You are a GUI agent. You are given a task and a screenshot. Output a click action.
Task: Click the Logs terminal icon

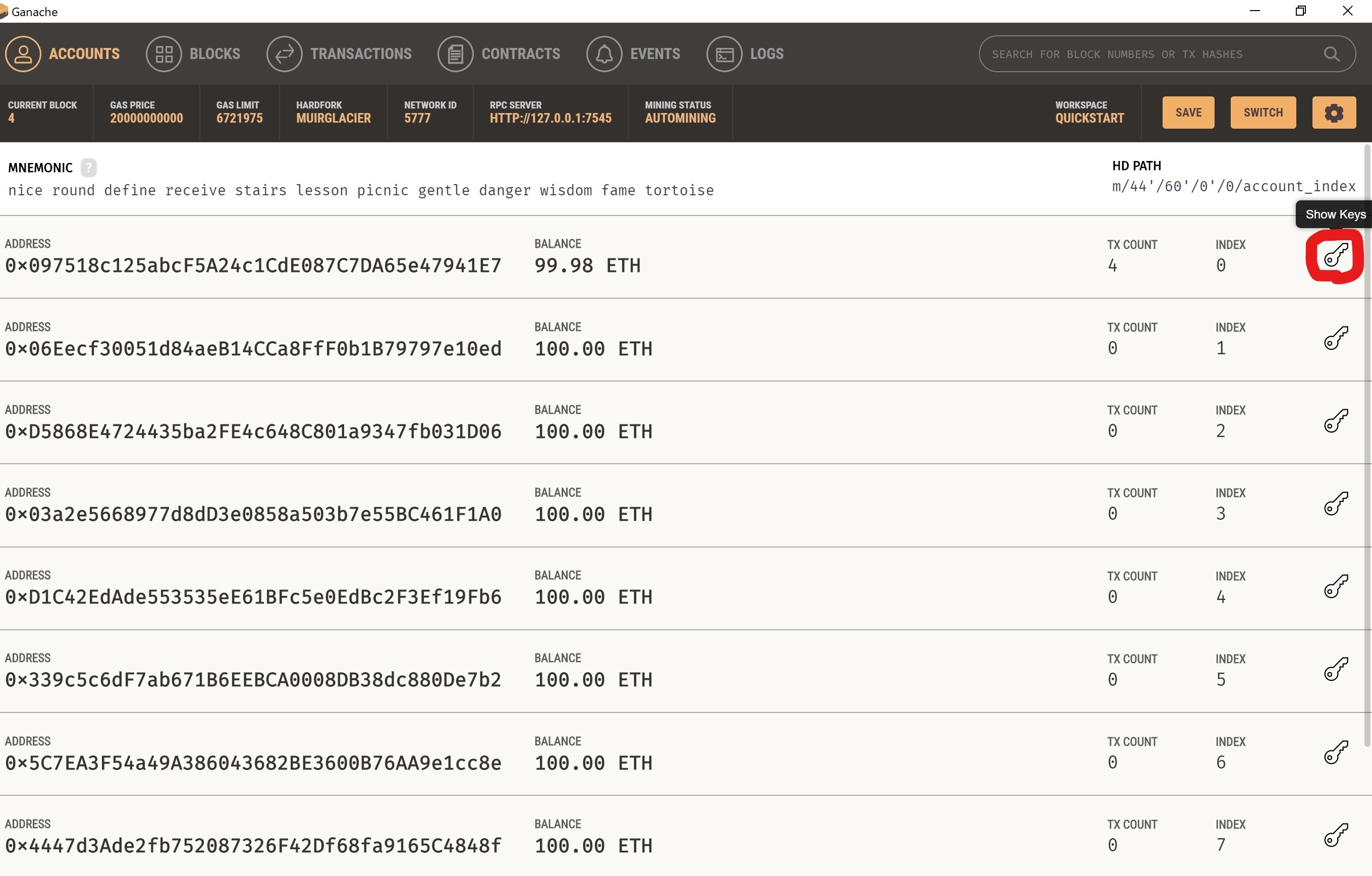tap(724, 53)
